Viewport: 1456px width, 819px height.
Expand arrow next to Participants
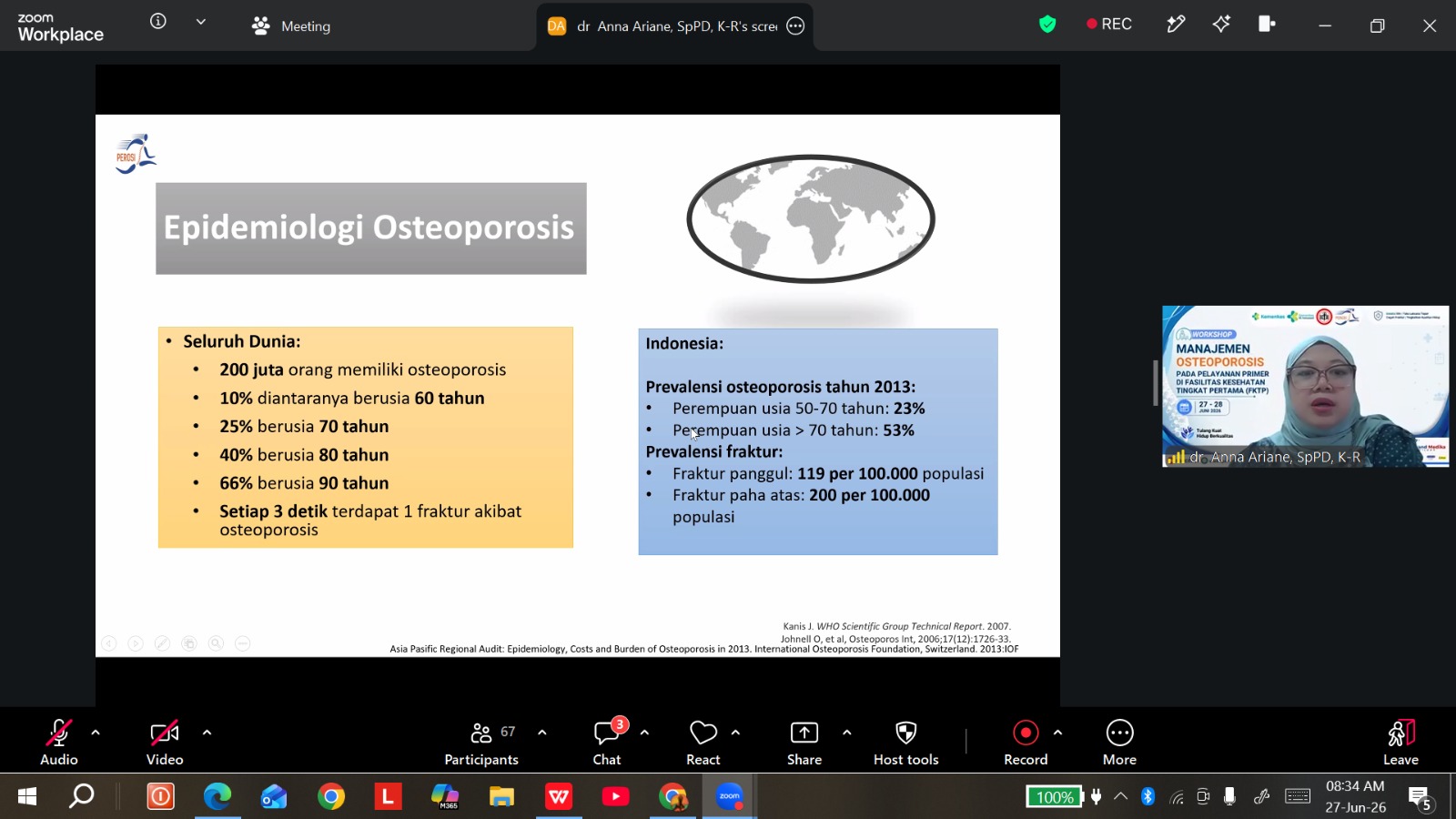(542, 733)
